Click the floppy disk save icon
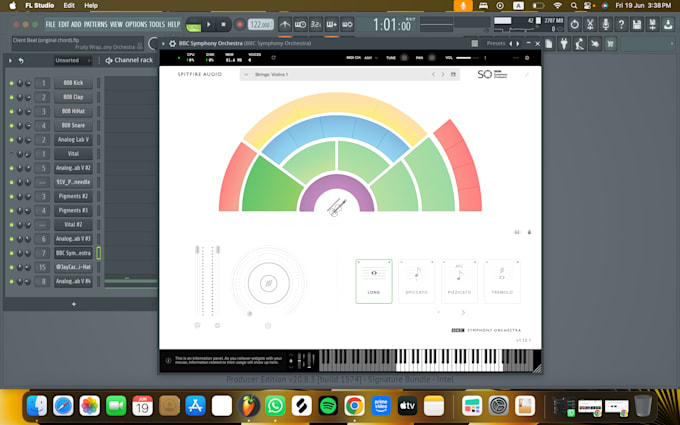 pyautogui.click(x=637, y=25)
